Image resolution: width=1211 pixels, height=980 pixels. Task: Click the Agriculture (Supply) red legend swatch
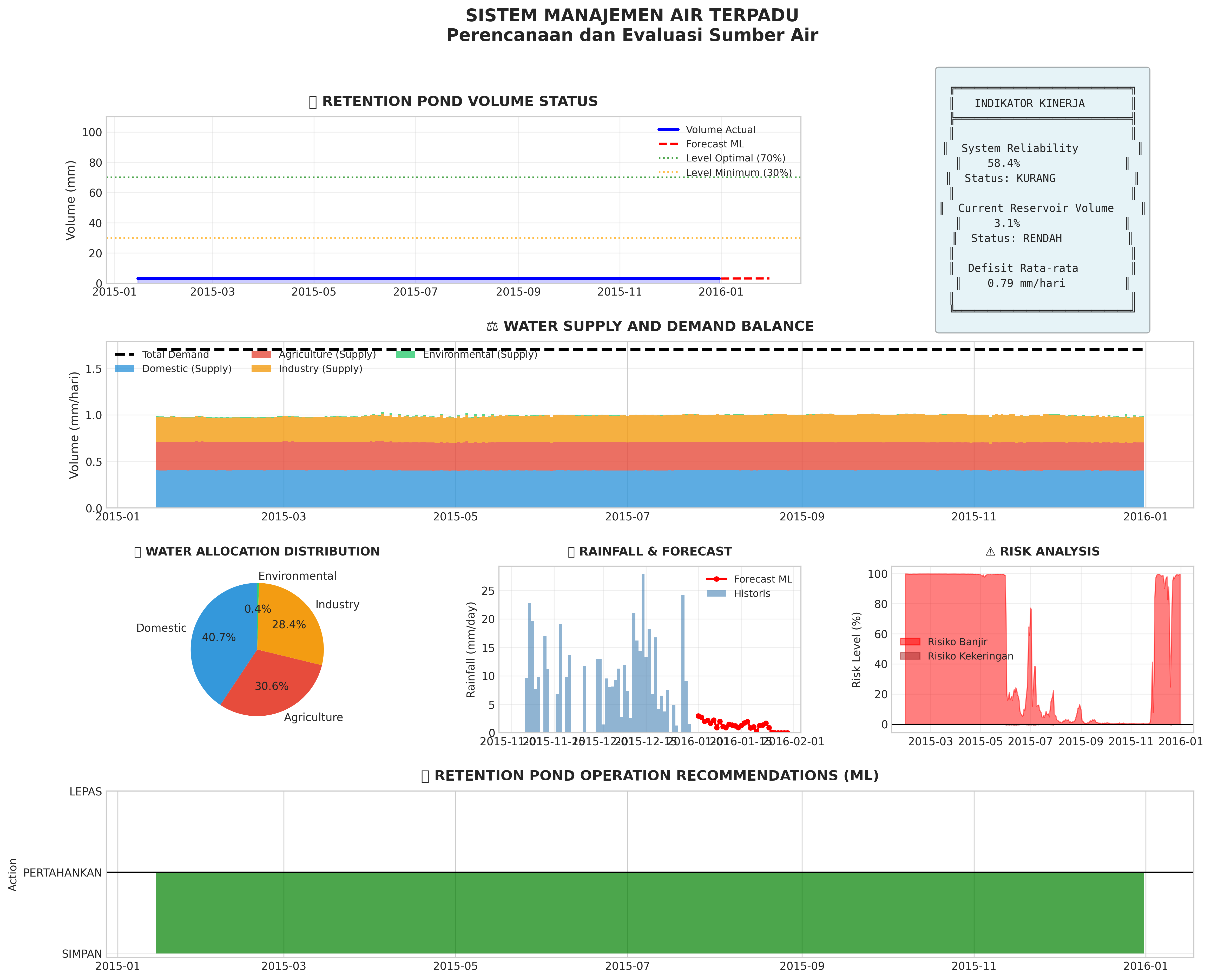pos(261,355)
